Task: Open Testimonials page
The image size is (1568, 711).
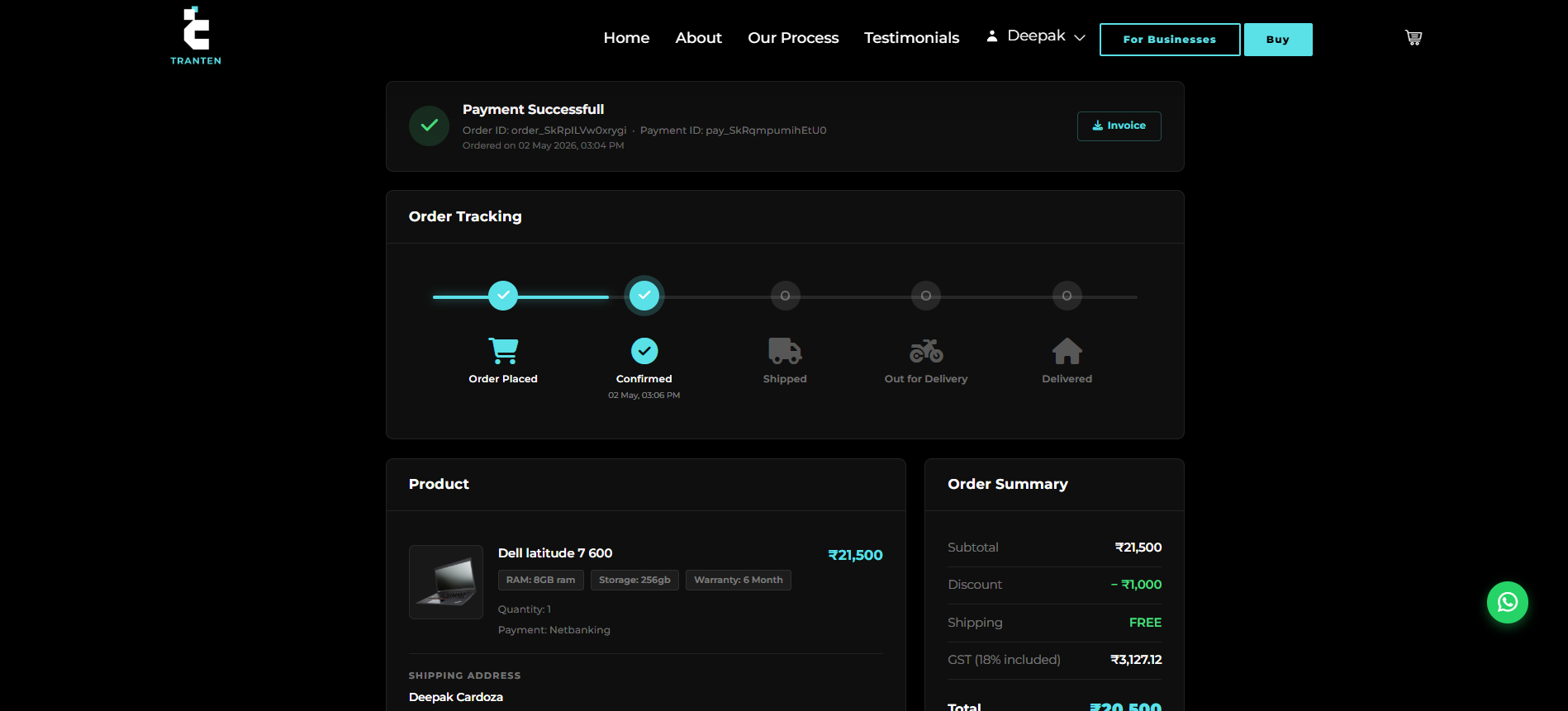Action: (x=911, y=38)
